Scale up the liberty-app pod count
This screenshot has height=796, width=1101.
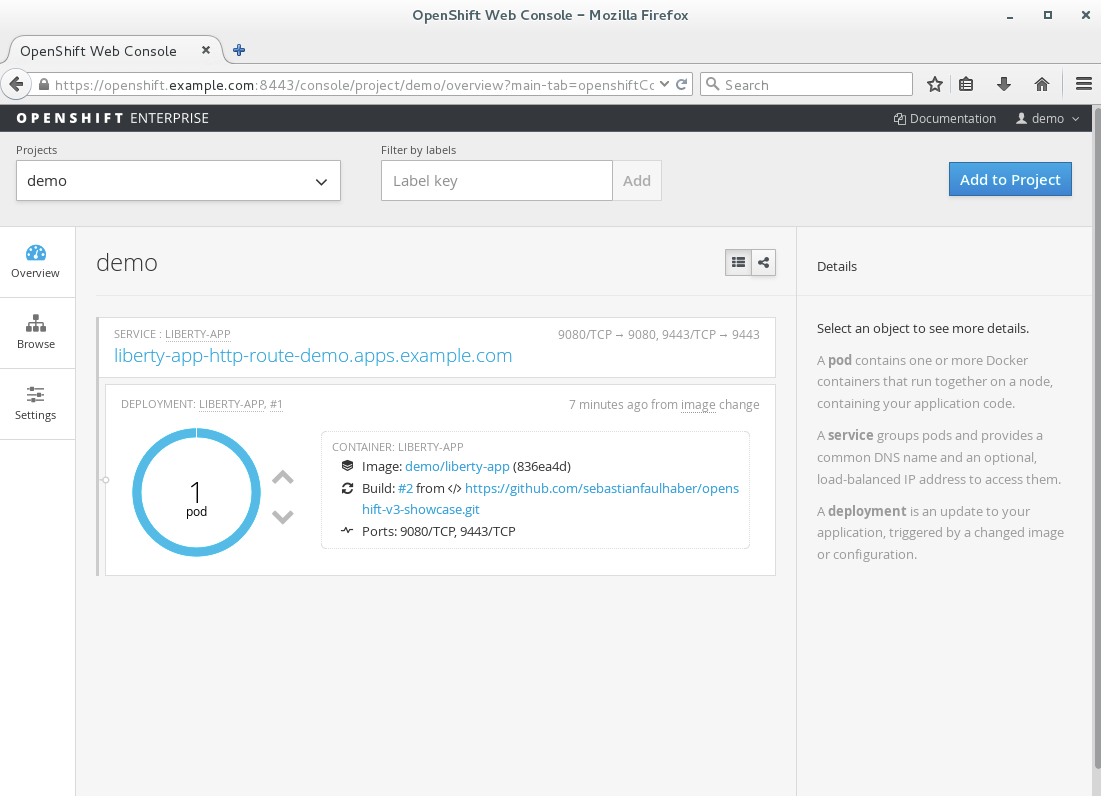pos(282,478)
